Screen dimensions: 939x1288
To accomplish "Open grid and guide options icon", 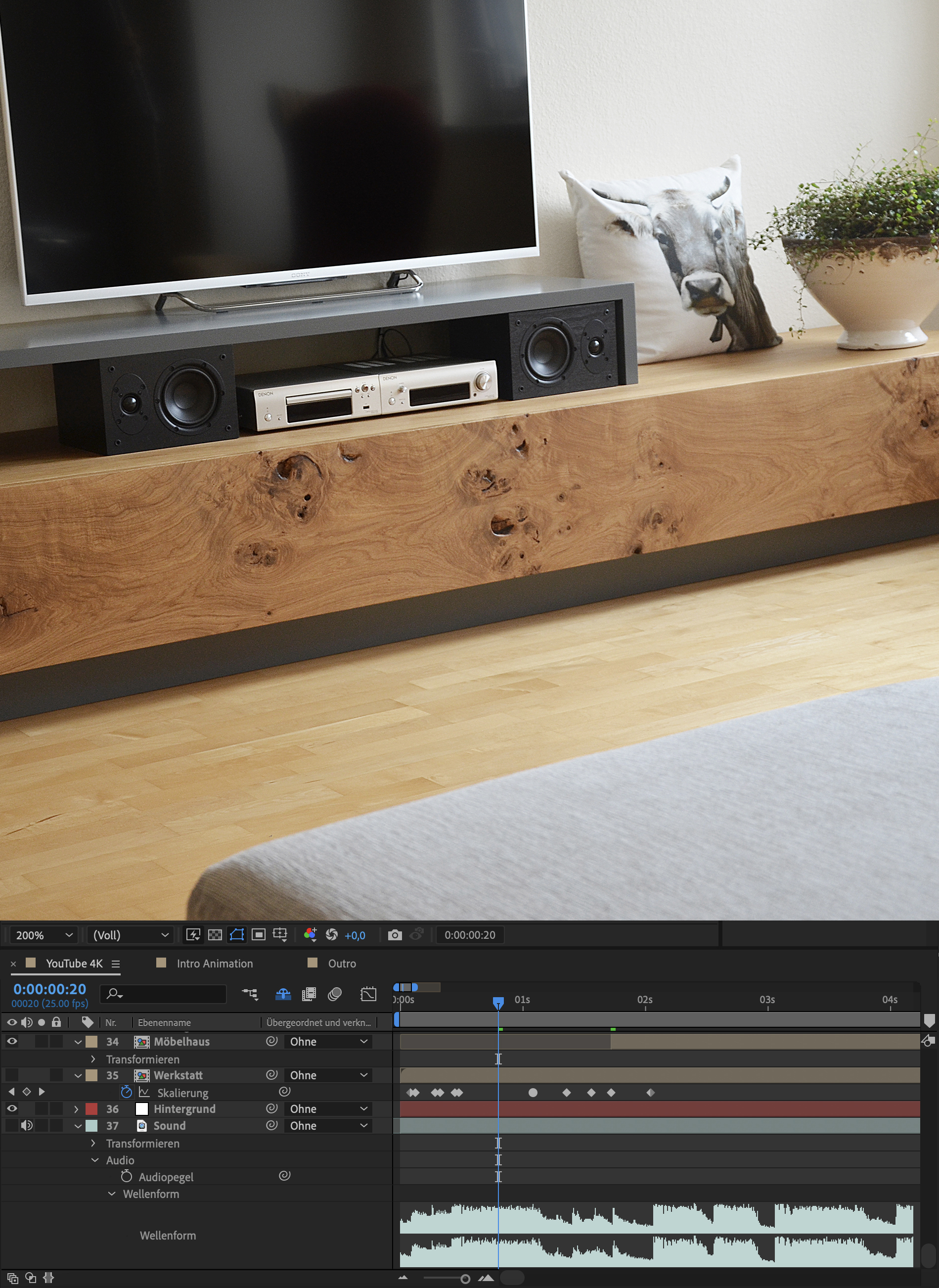I will point(280,935).
